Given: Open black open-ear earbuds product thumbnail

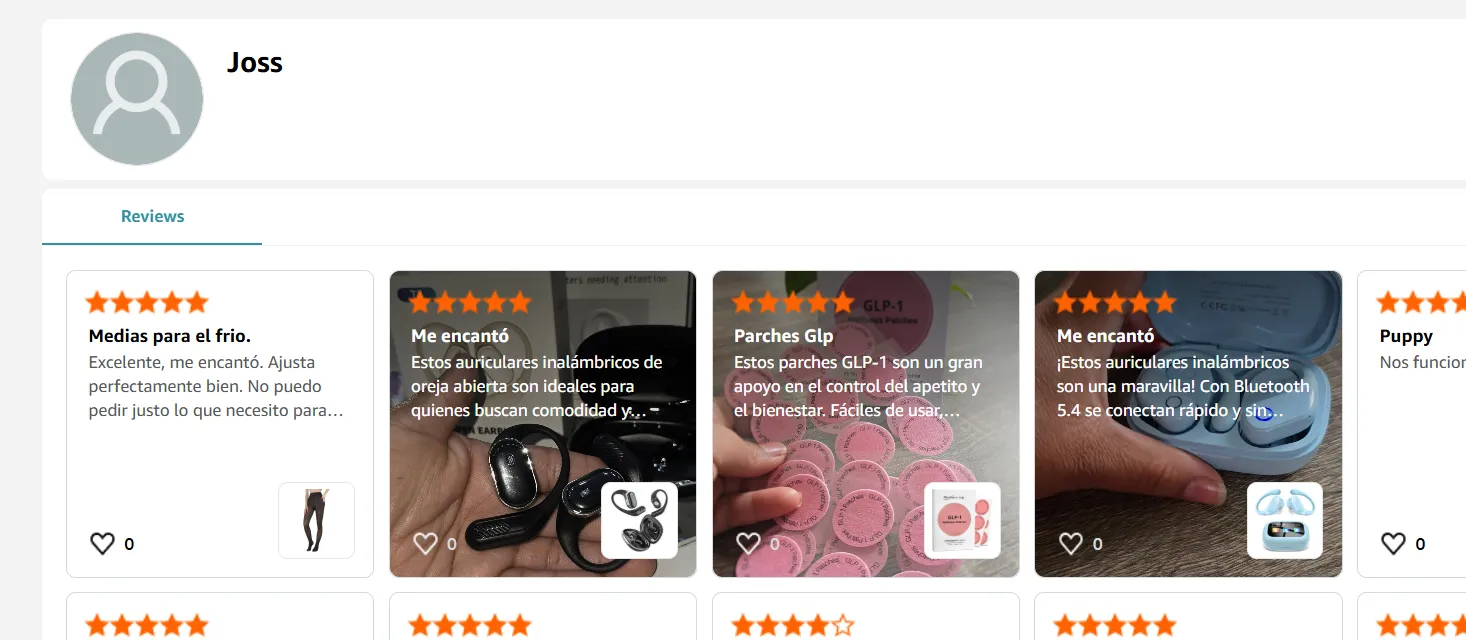Looking at the screenshot, I should point(639,520).
